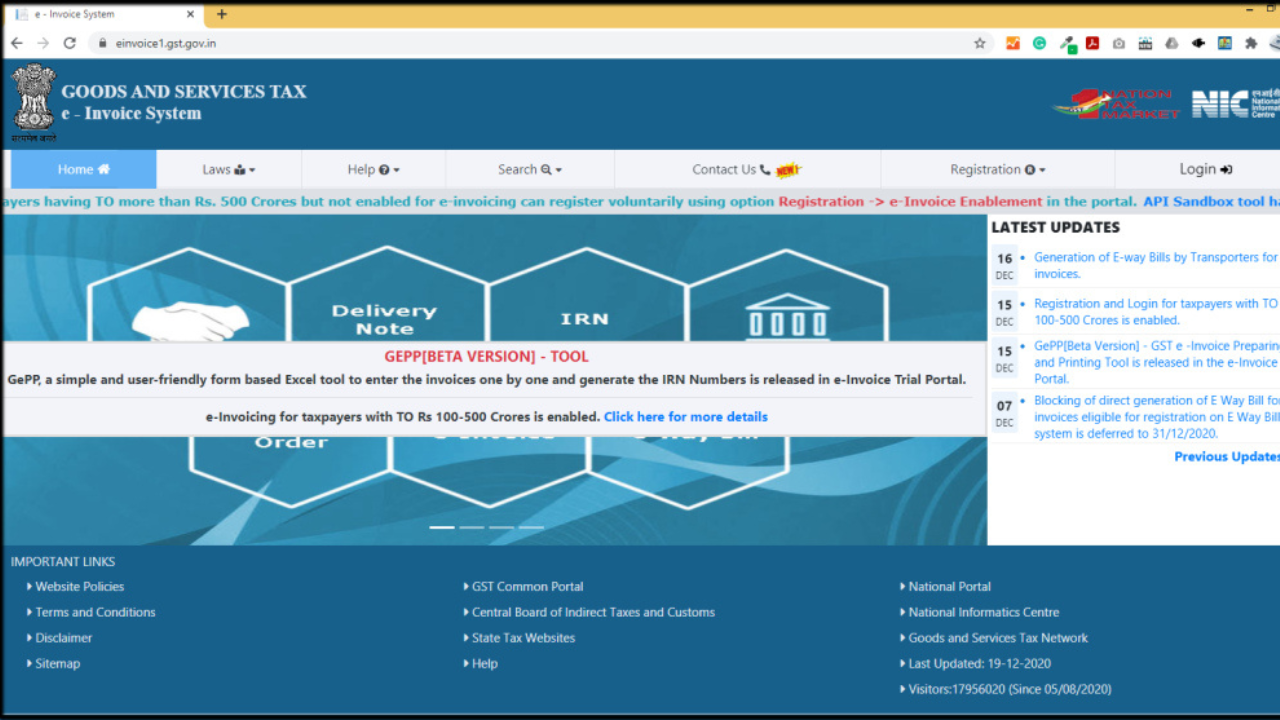Close the e - Invoice System tab

coord(188,15)
